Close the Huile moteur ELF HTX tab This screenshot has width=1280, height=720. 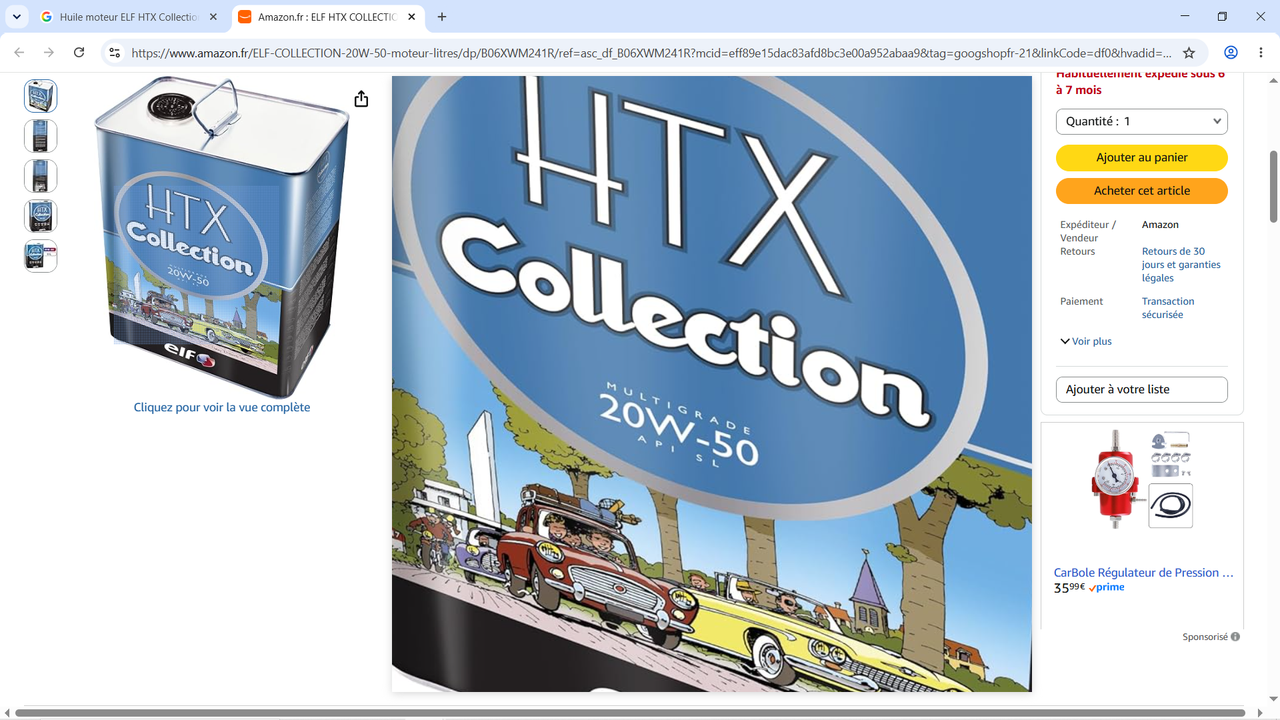(213, 17)
